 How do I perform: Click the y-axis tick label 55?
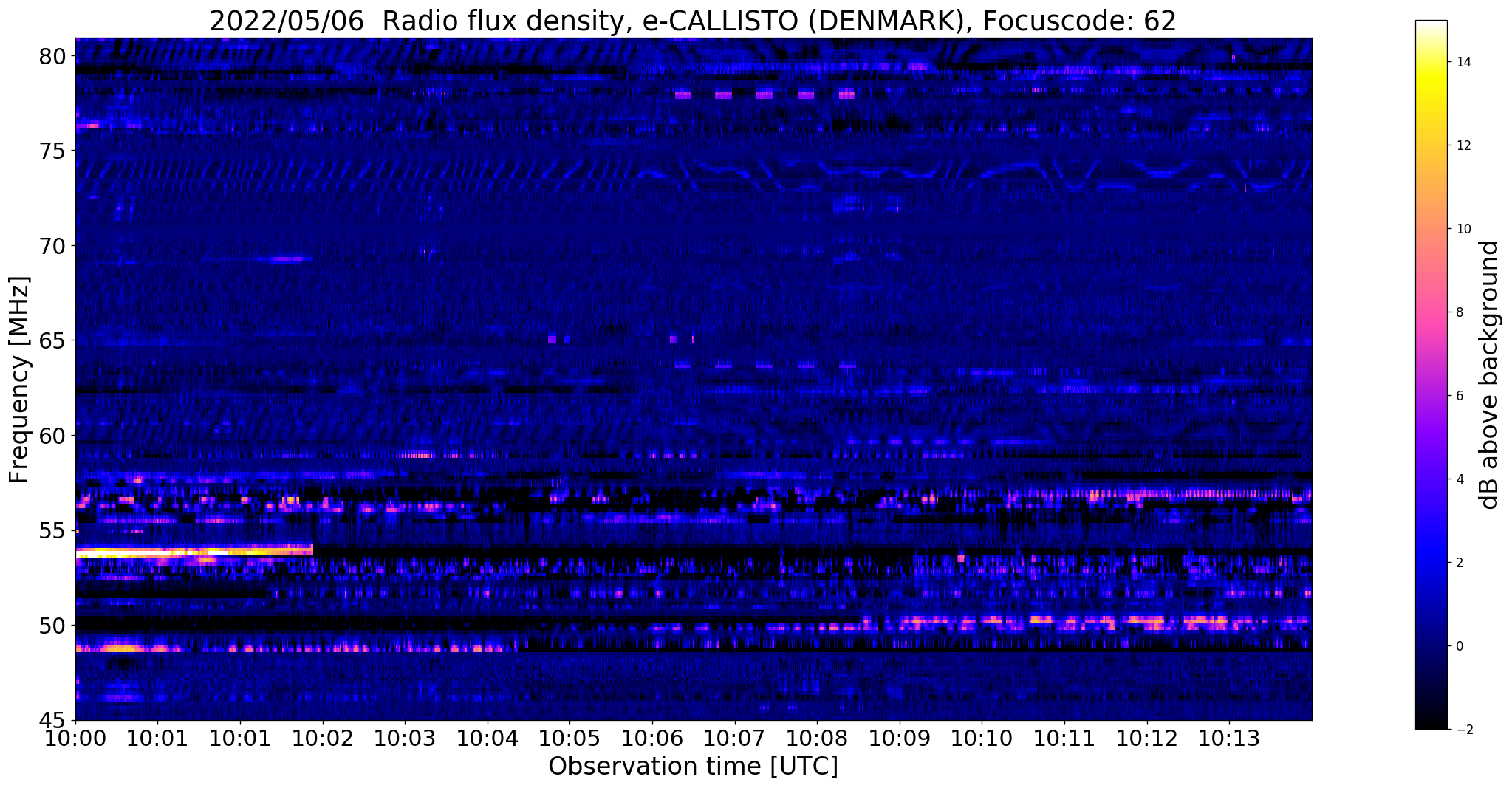tap(52, 531)
